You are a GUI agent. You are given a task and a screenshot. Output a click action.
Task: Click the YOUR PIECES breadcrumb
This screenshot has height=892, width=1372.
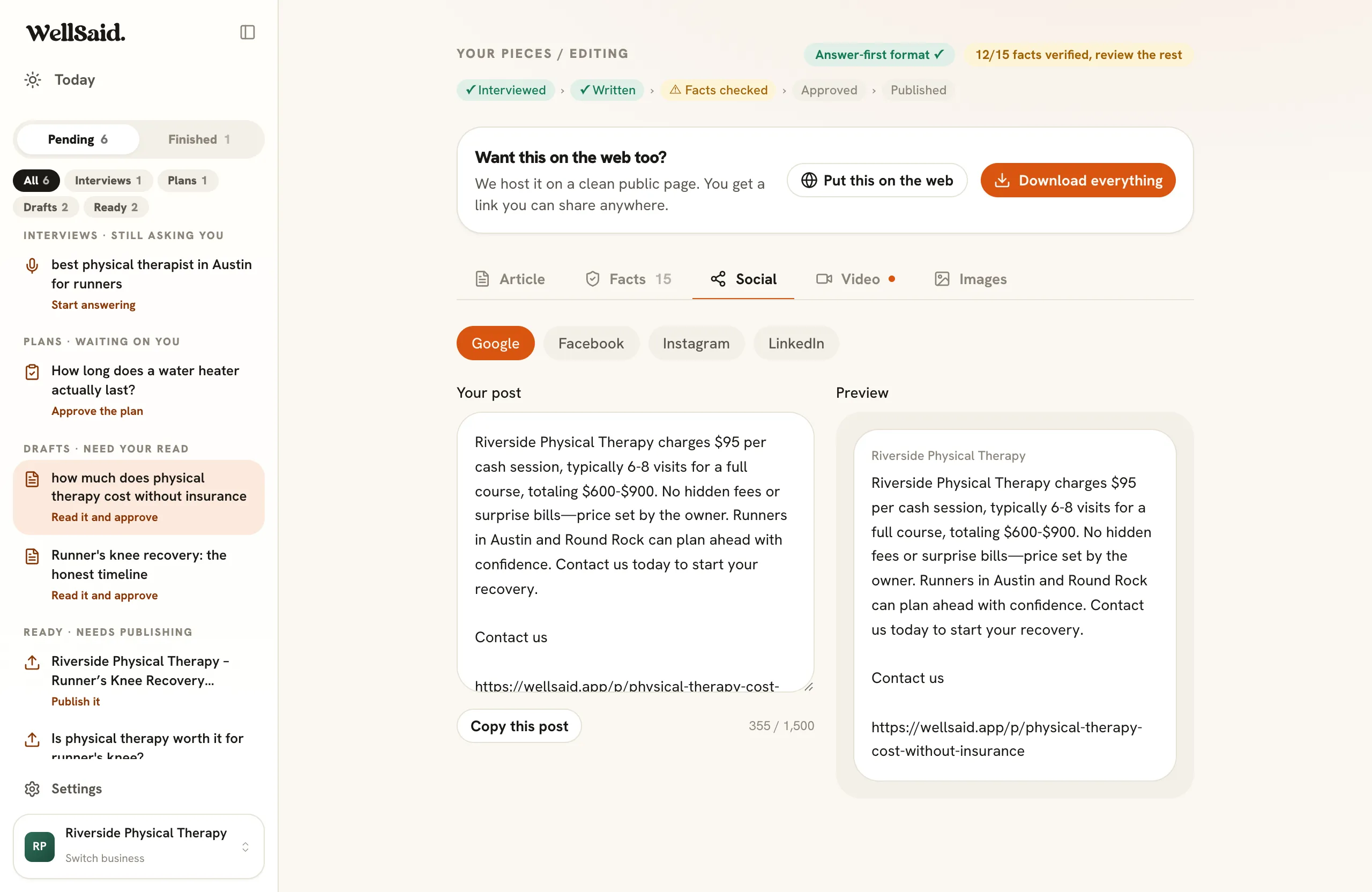(x=504, y=54)
